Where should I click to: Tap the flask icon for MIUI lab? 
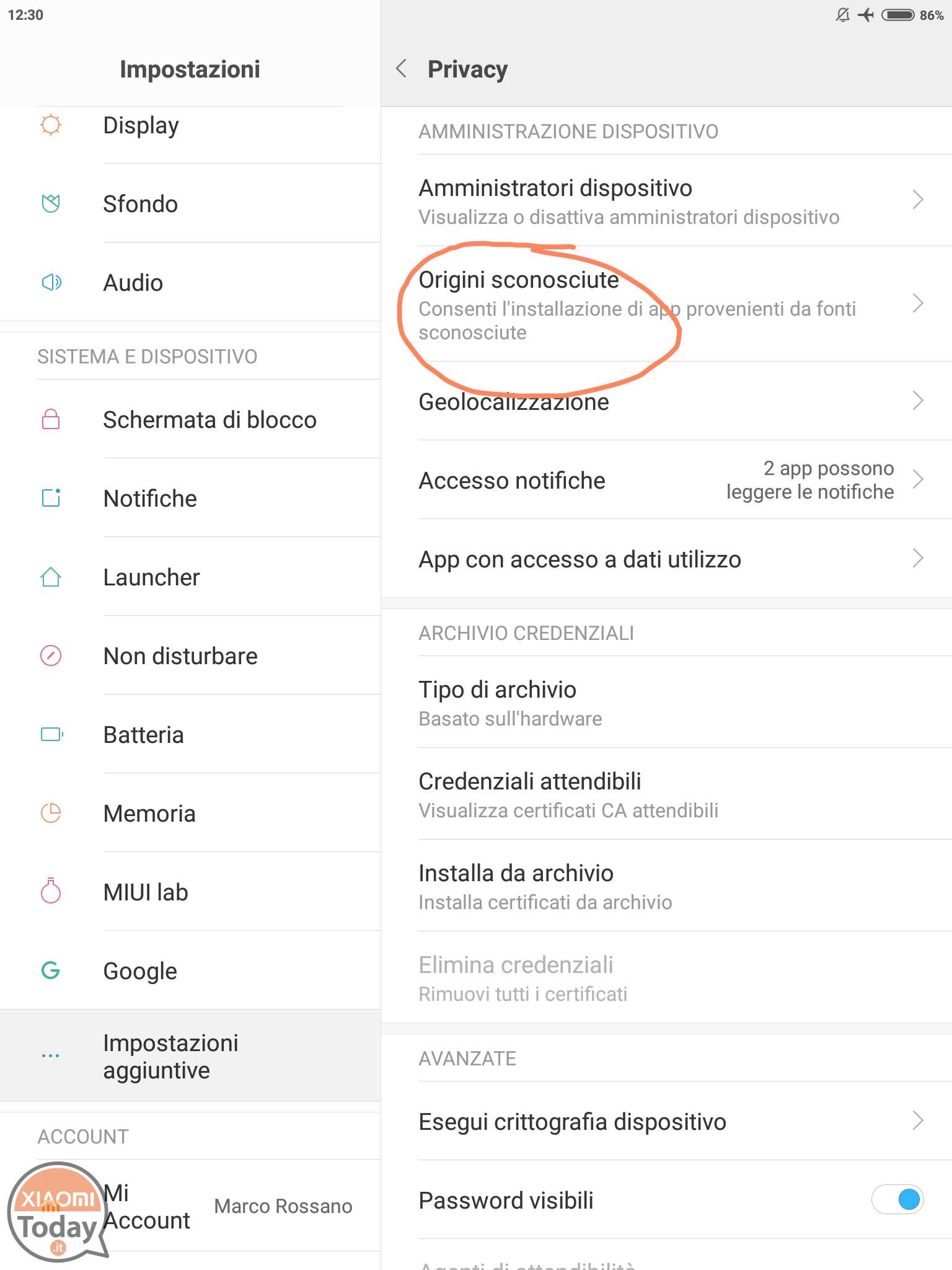pos(51,891)
